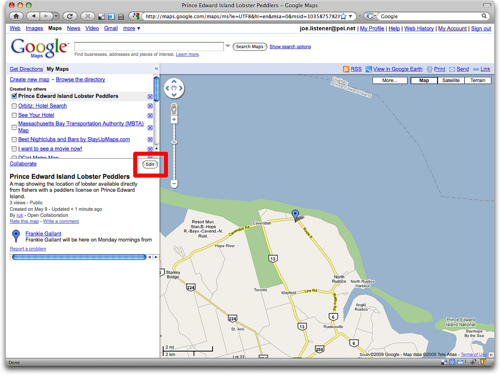Enable the Orbitz: Hotel Search checkbox
The width and height of the screenshot is (500, 375).
pos(14,106)
